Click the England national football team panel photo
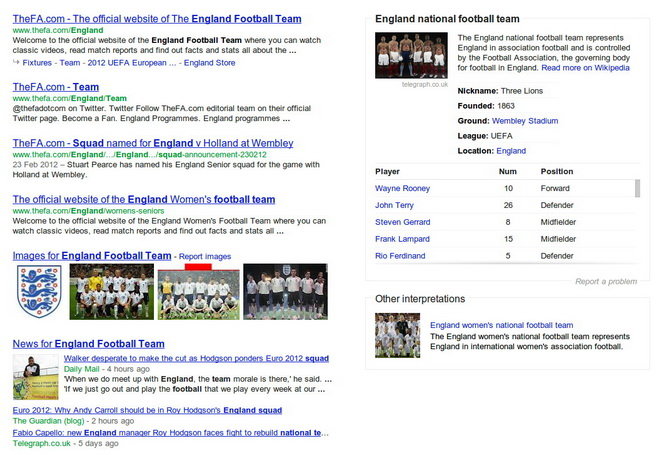660x455 pixels. pos(411,55)
